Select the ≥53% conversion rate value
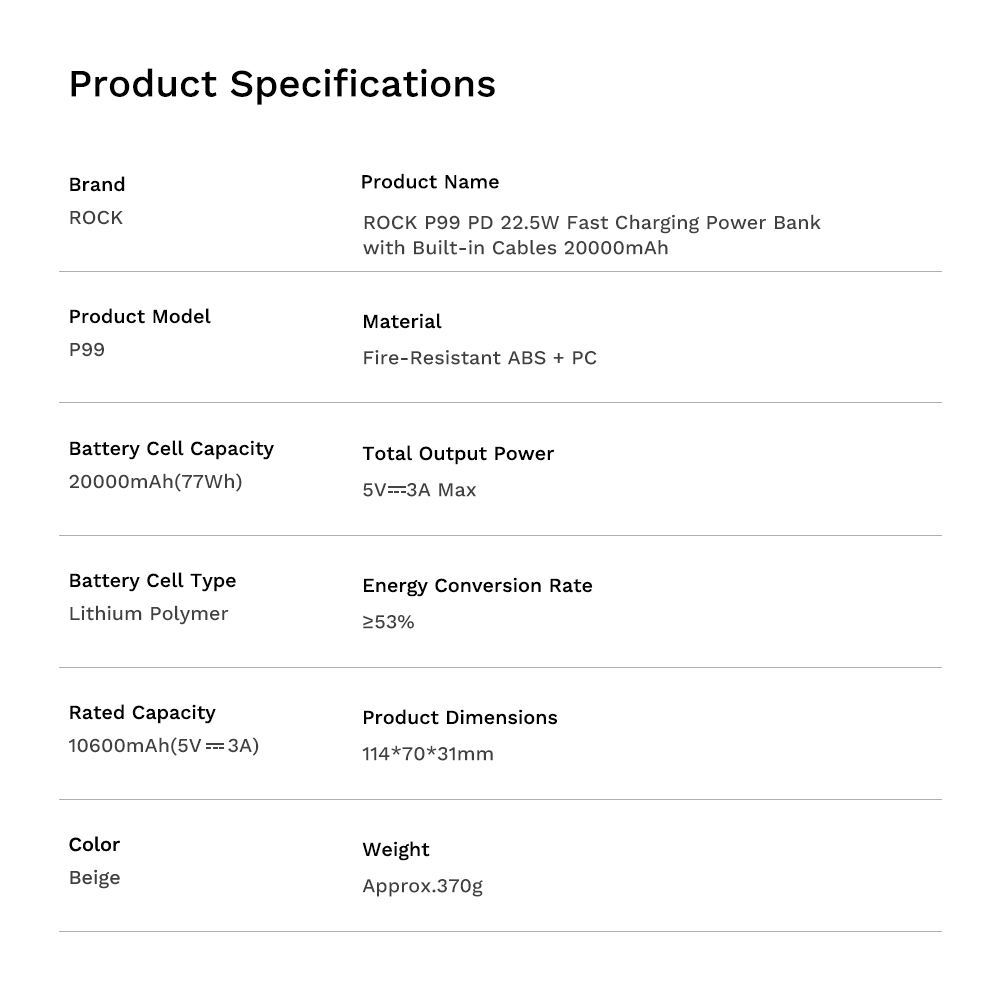This screenshot has width=1000, height=1000. point(388,622)
